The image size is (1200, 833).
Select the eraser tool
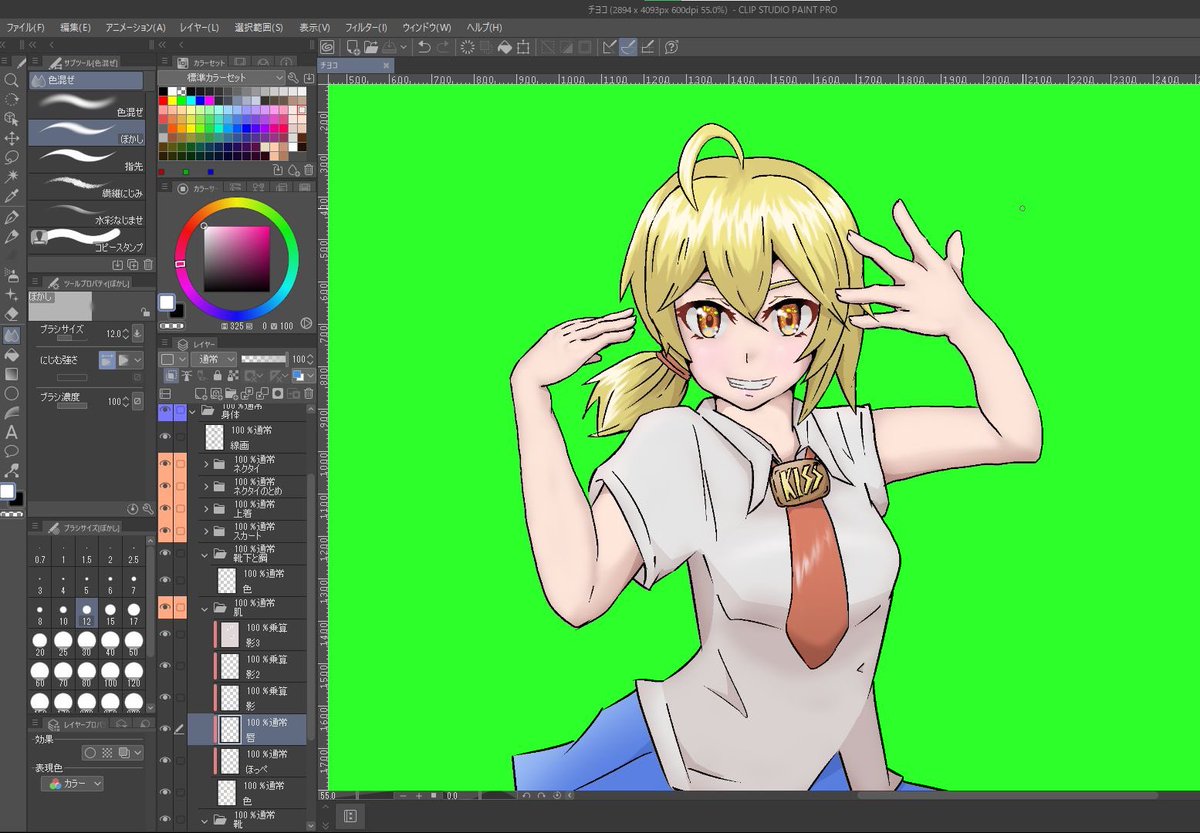11,314
